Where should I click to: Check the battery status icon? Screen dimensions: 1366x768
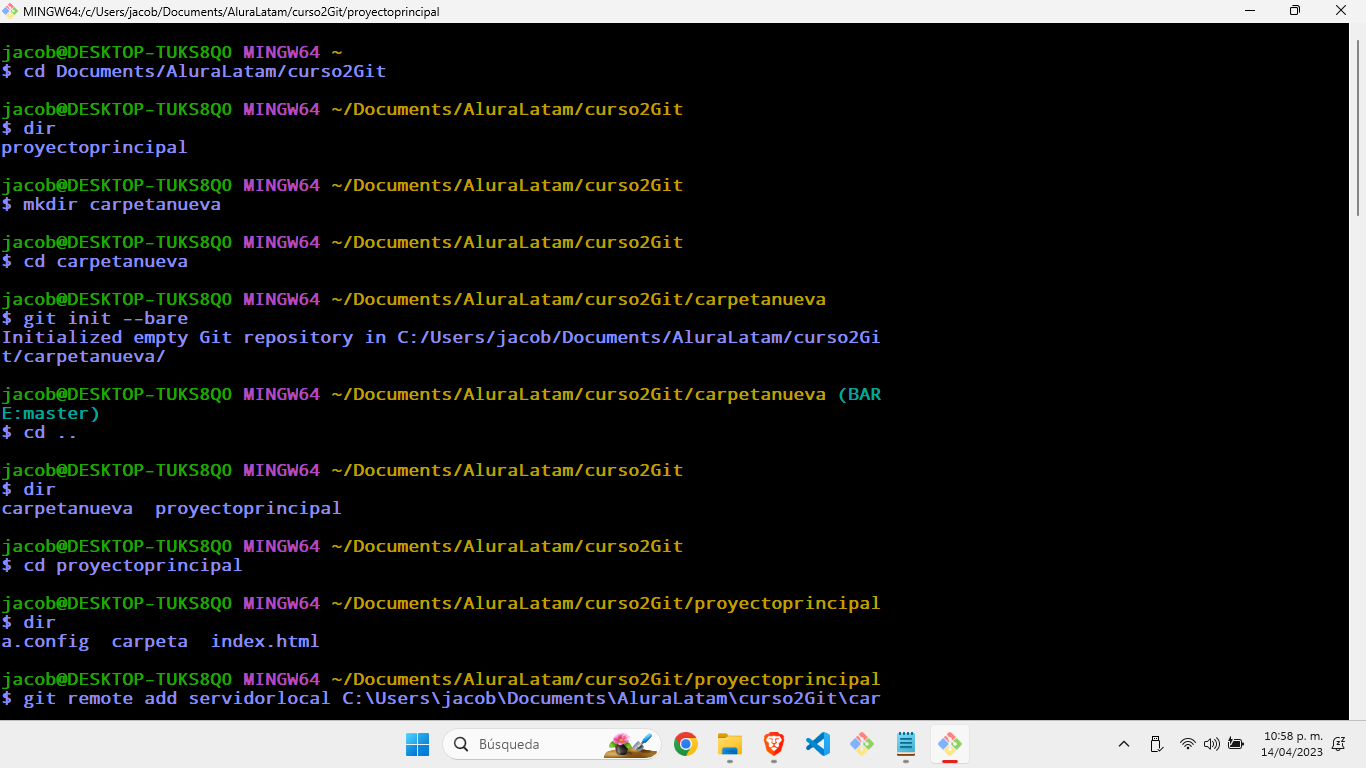[1236, 744]
